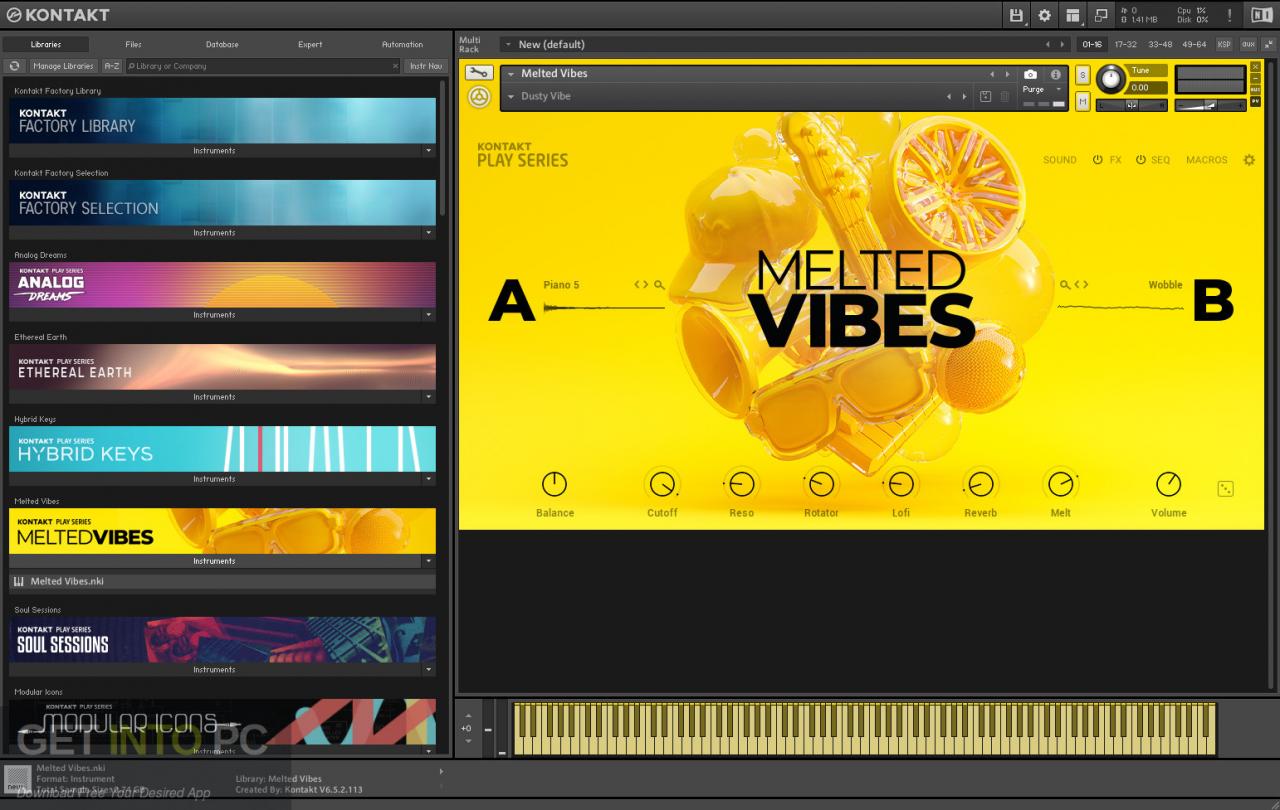Clear the library search field
The image size is (1280, 810).
[x=394, y=66]
